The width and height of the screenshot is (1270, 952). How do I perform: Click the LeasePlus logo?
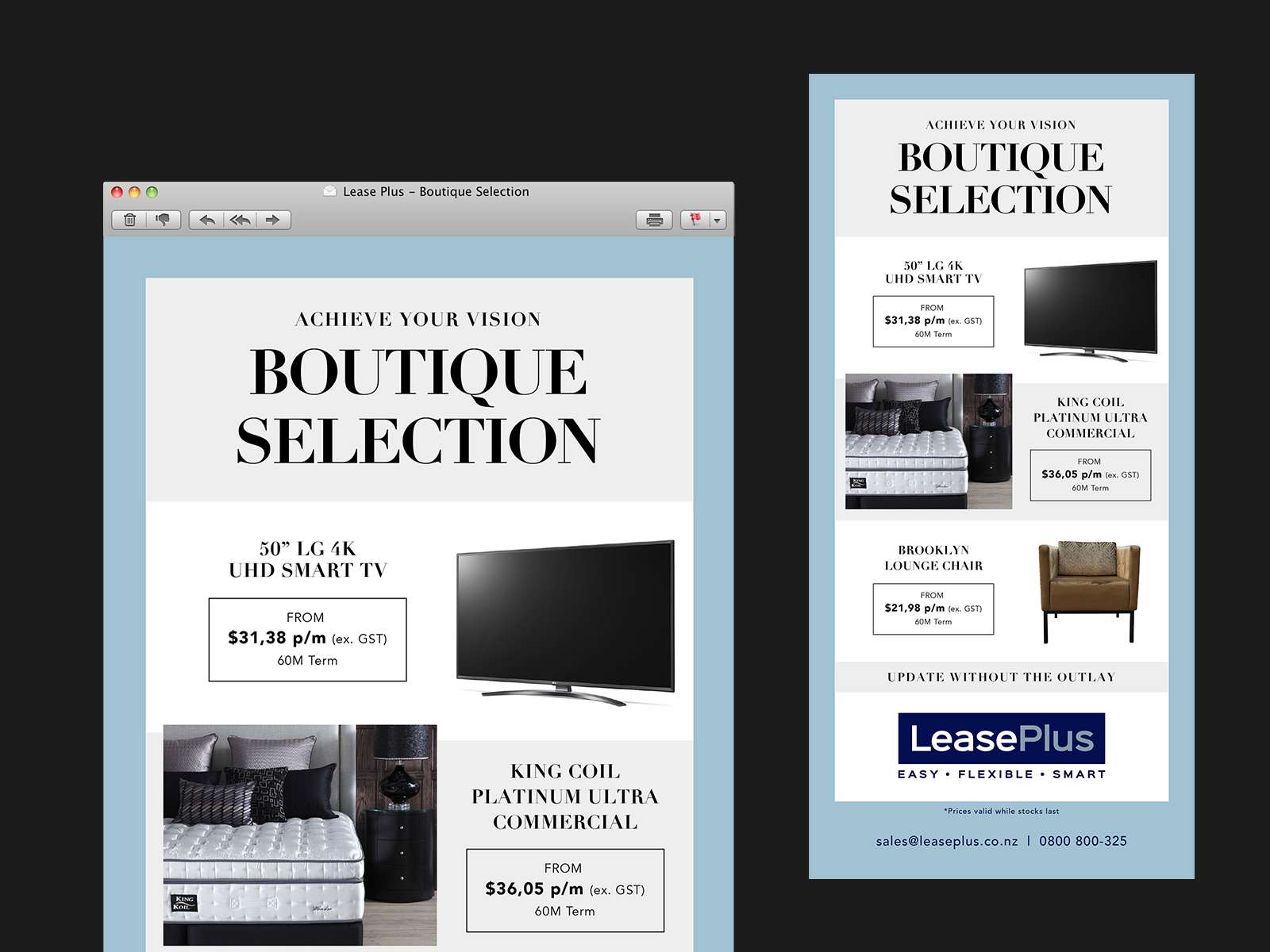point(1002,739)
